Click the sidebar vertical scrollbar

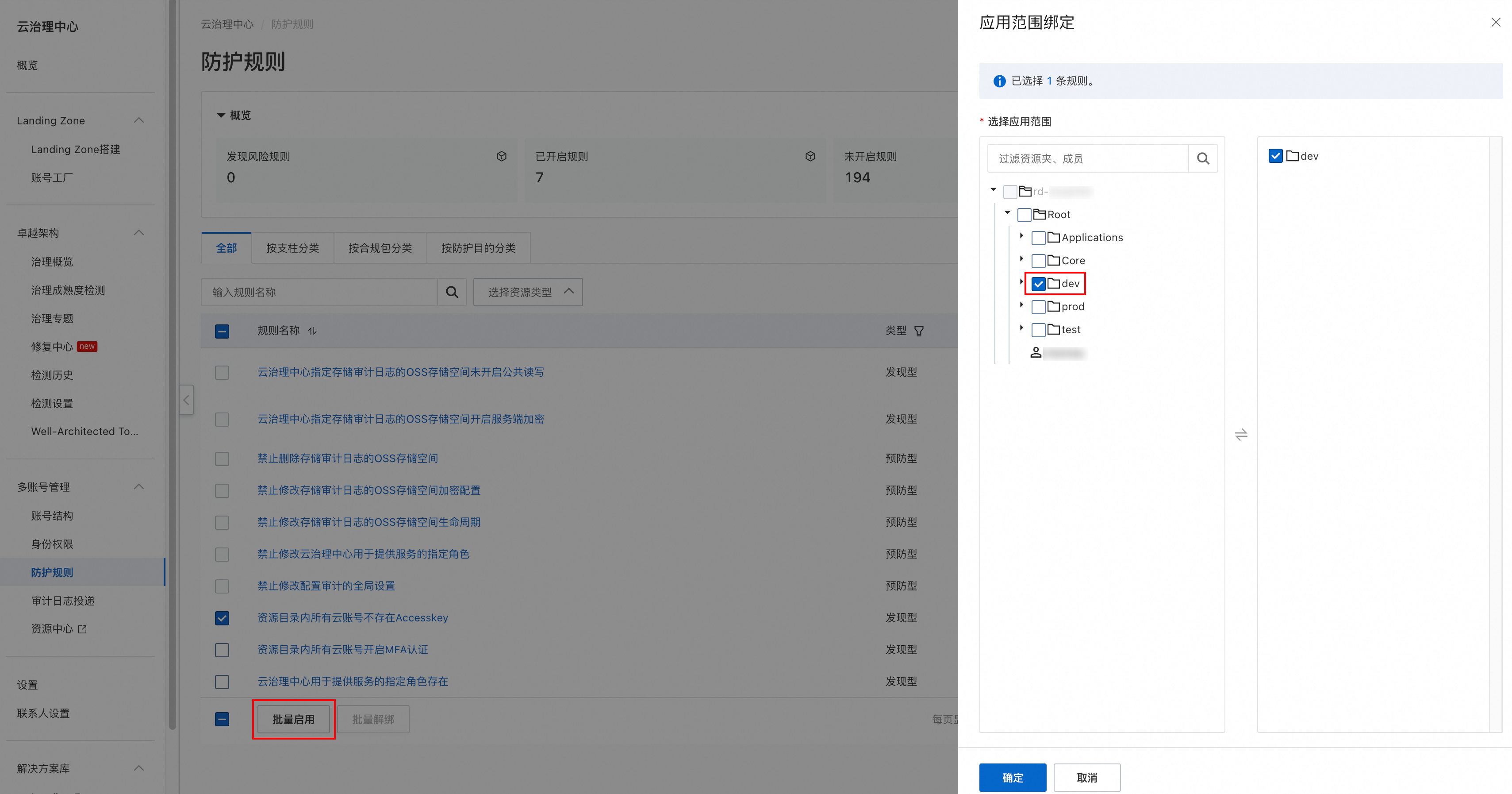click(173, 364)
